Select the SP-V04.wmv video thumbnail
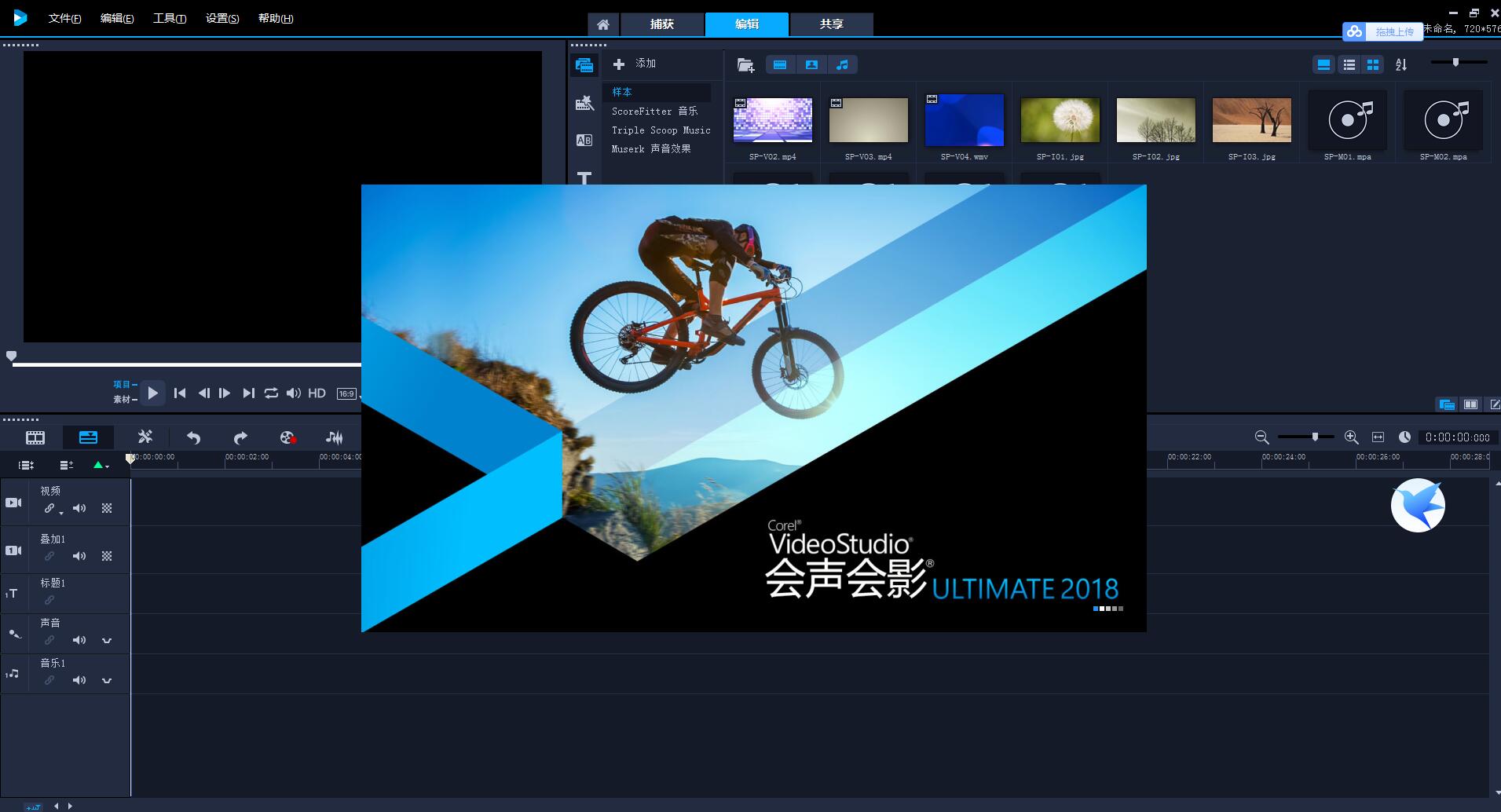The width and height of the screenshot is (1501, 812). 964,120
